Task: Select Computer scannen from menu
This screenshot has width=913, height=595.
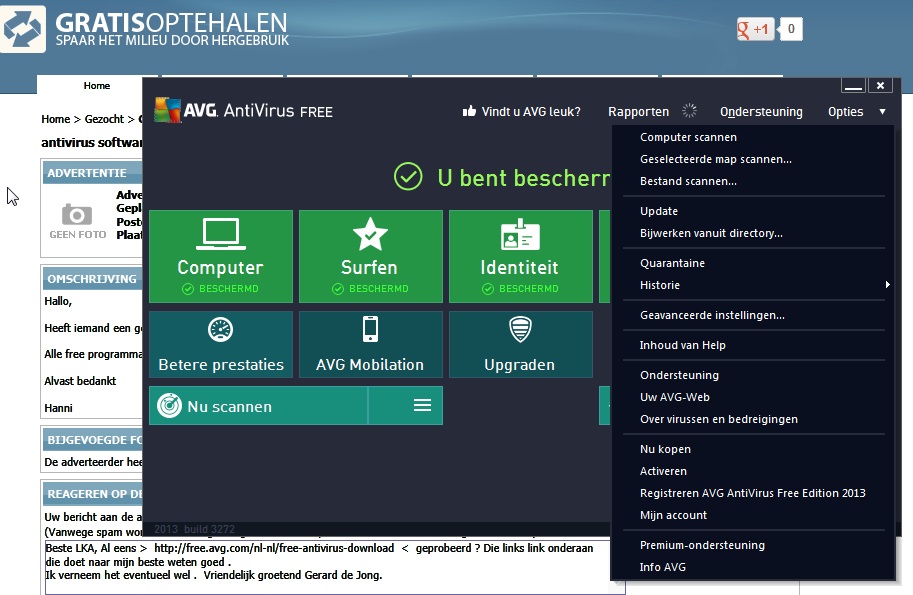Action: pos(688,137)
